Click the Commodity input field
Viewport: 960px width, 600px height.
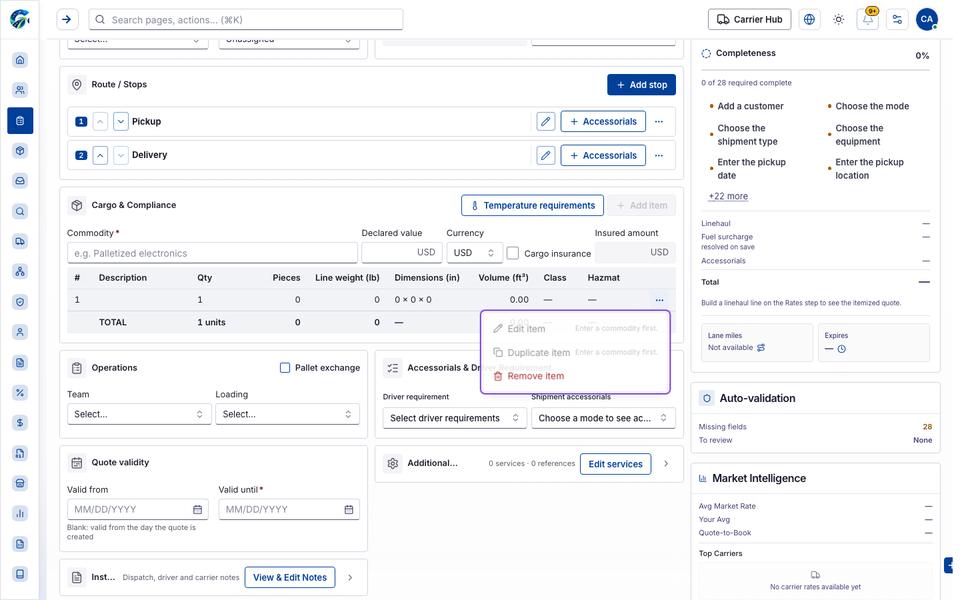pos(212,253)
